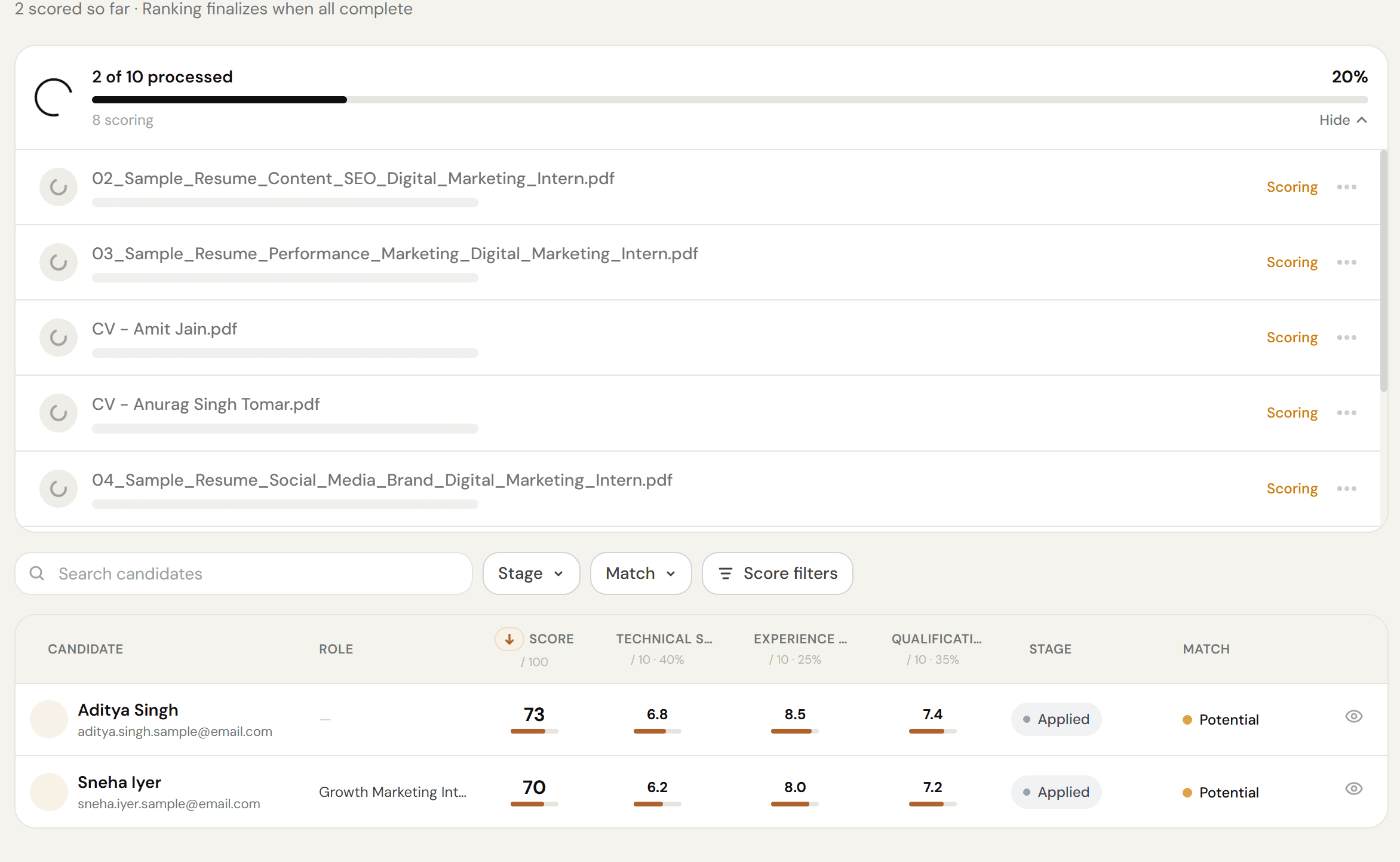Open Score filters panel
The image size is (1400, 862).
point(777,573)
